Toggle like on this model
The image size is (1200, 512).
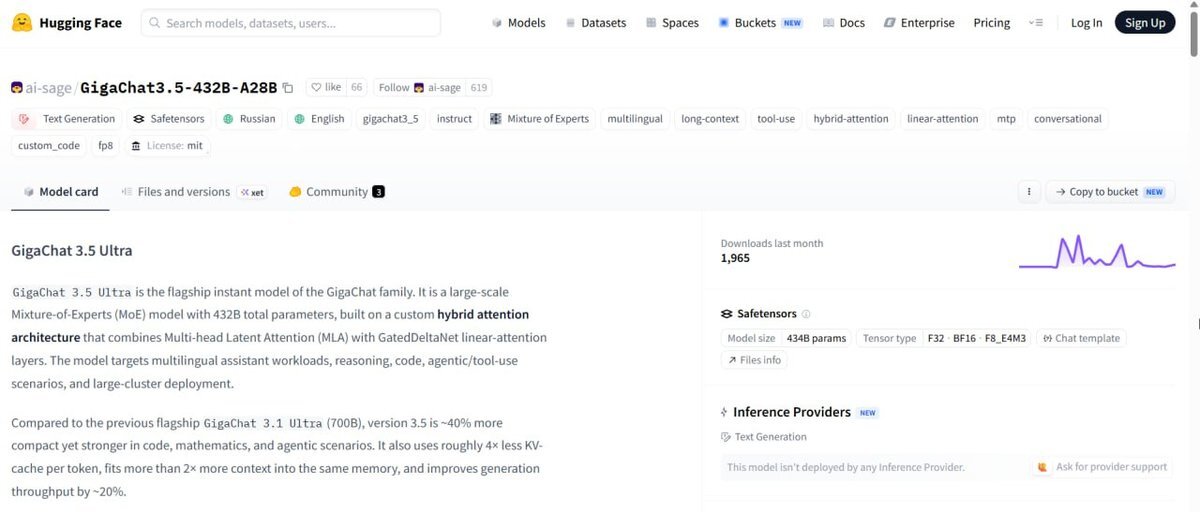coord(325,88)
